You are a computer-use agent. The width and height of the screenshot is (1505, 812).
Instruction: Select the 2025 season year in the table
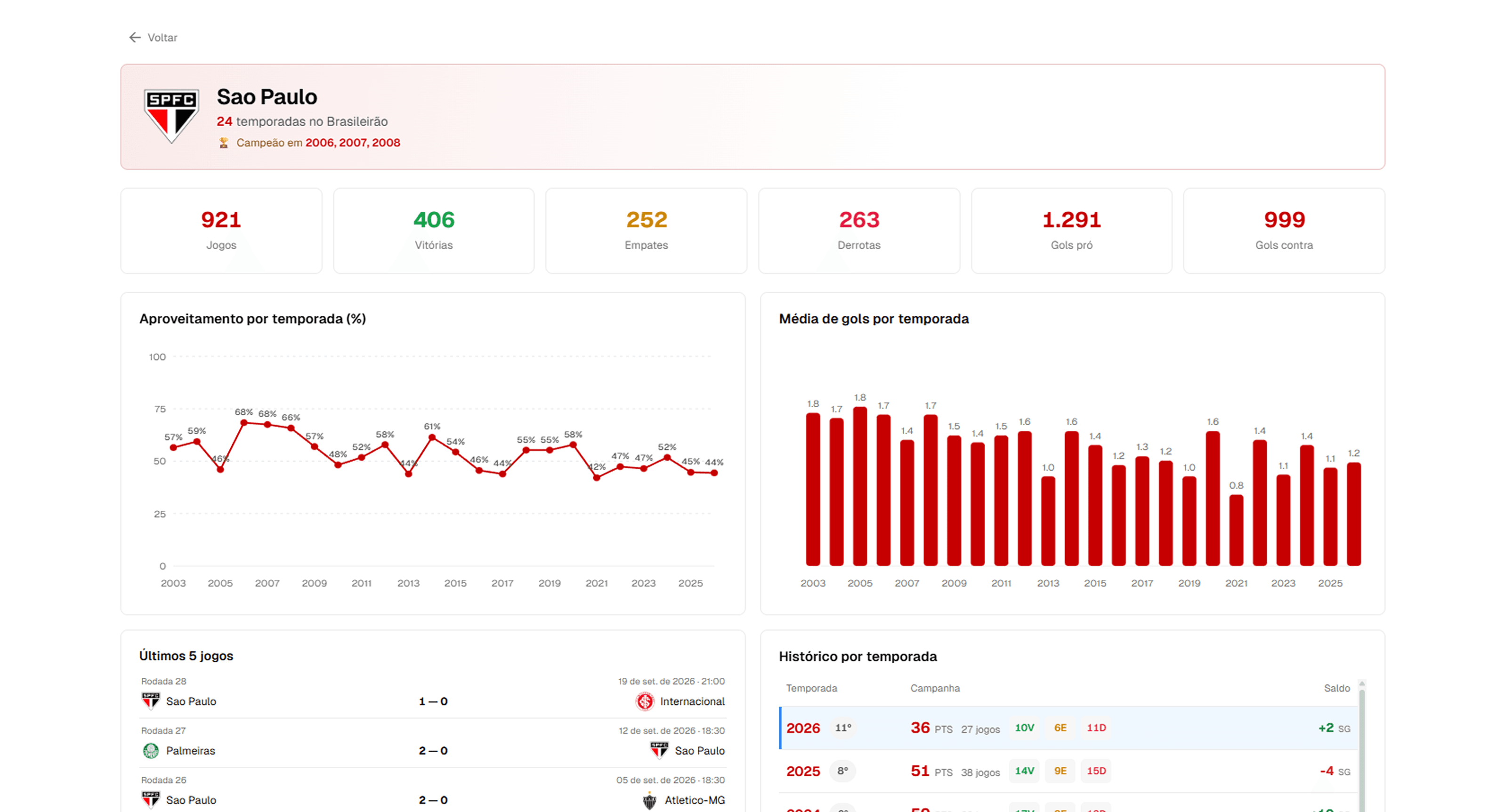(x=803, y=771)
